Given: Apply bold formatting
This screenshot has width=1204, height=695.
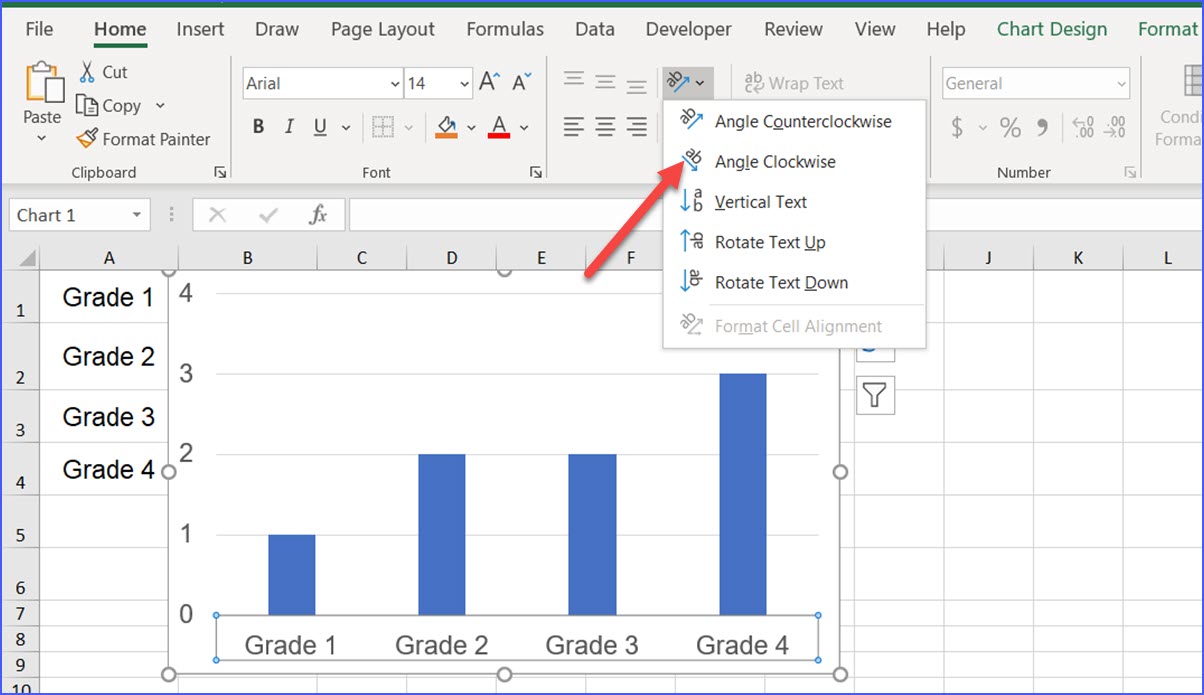Looking at the screenshot, I should click(x=258, y=126).
